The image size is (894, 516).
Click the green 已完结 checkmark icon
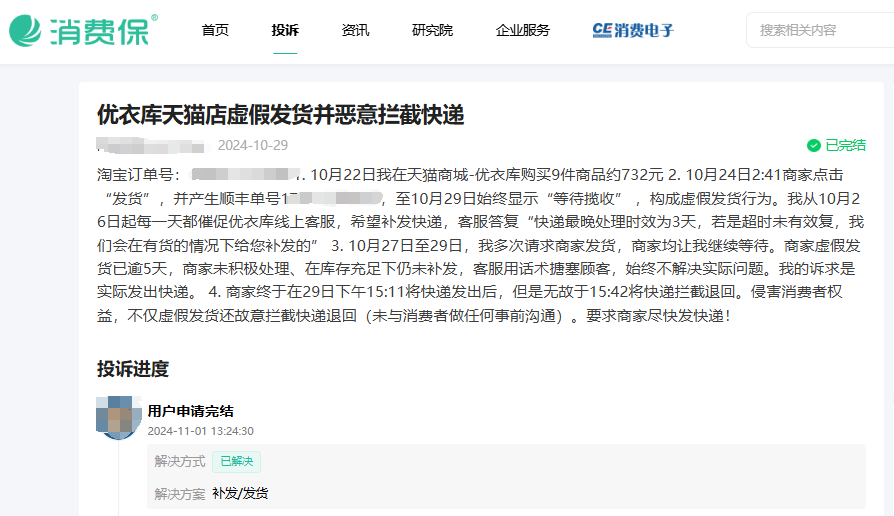[814, 145]
